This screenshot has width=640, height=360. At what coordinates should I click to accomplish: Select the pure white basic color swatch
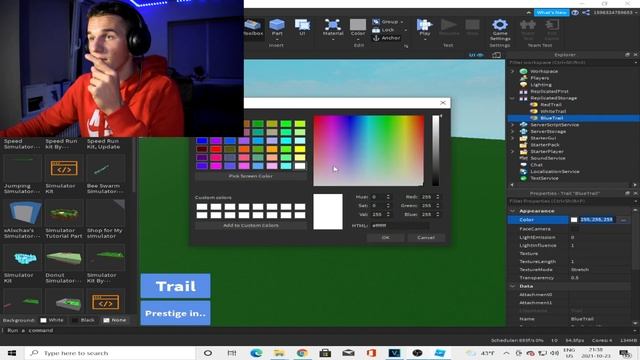[x=300, y=166]
